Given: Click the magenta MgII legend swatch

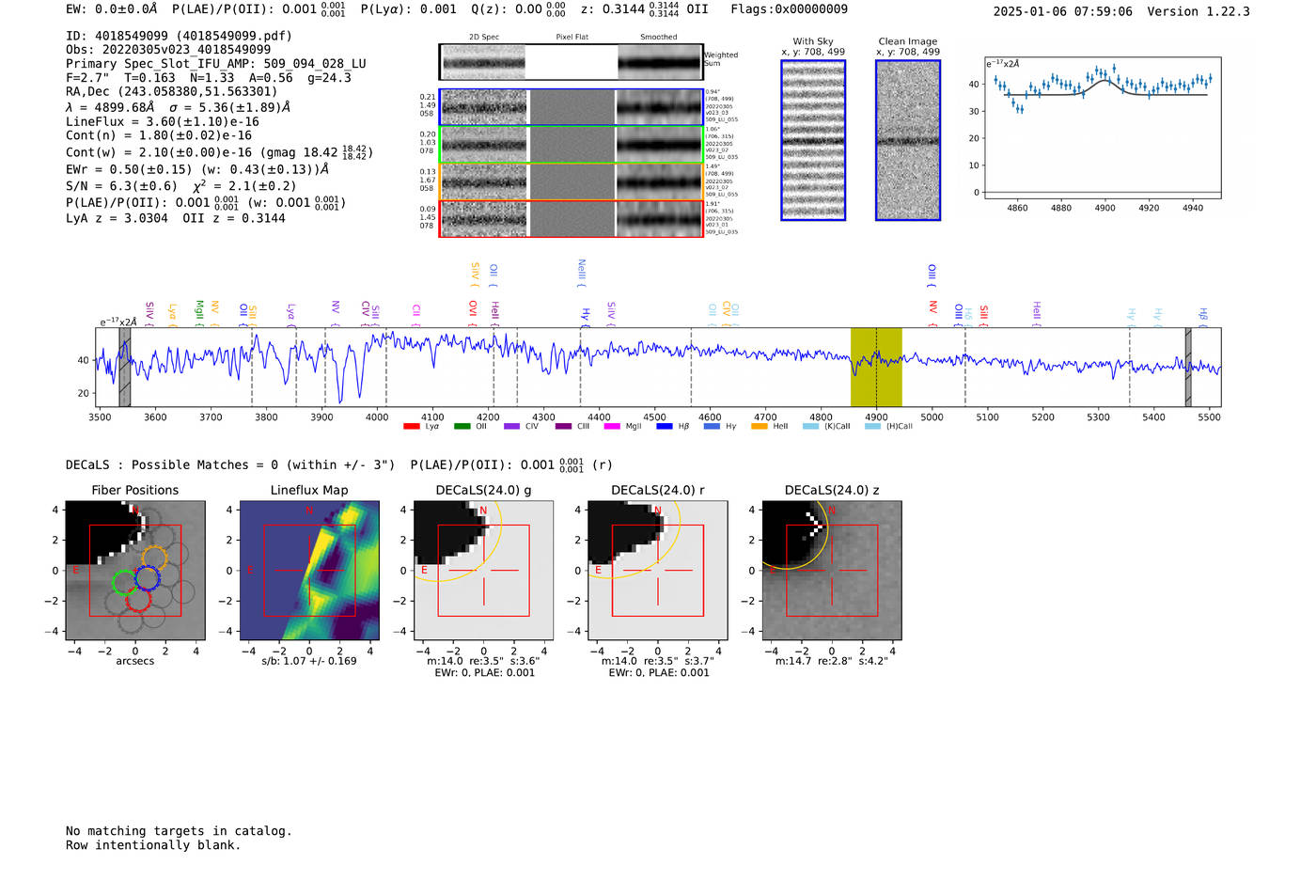Looking at the screenshot, I should [612, 427].
